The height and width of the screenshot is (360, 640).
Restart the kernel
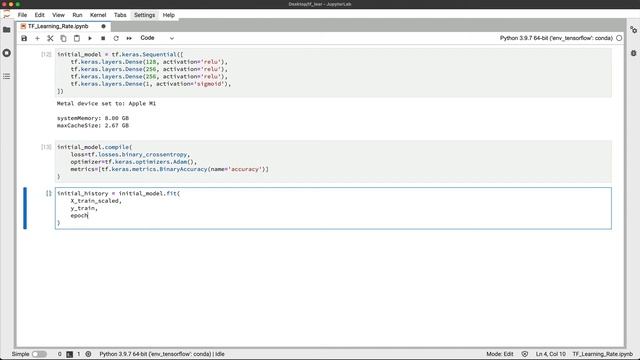click(116, 38)
